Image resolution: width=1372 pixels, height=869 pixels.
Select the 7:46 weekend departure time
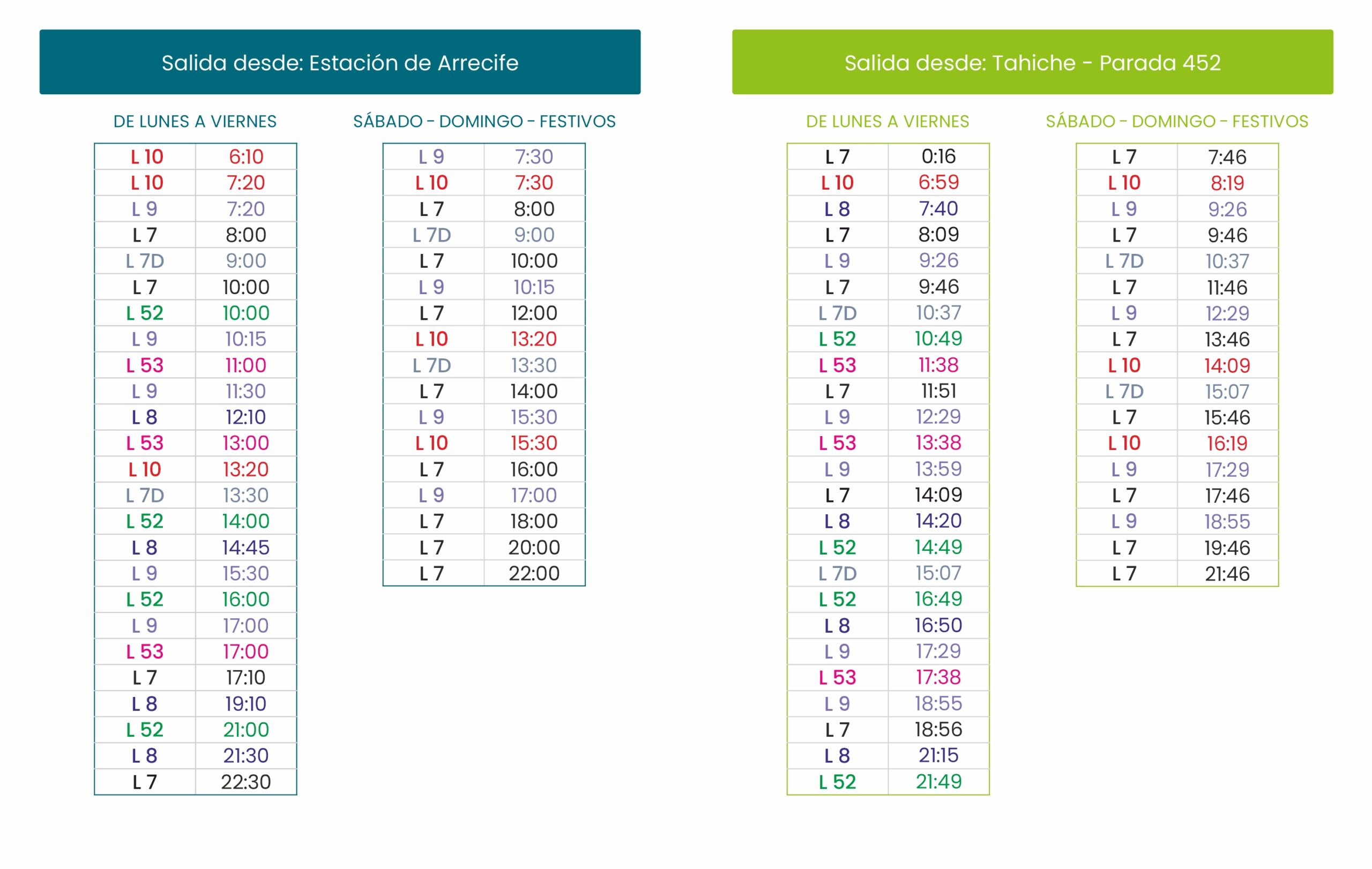pyautogui.click(x=1227, y=156)
